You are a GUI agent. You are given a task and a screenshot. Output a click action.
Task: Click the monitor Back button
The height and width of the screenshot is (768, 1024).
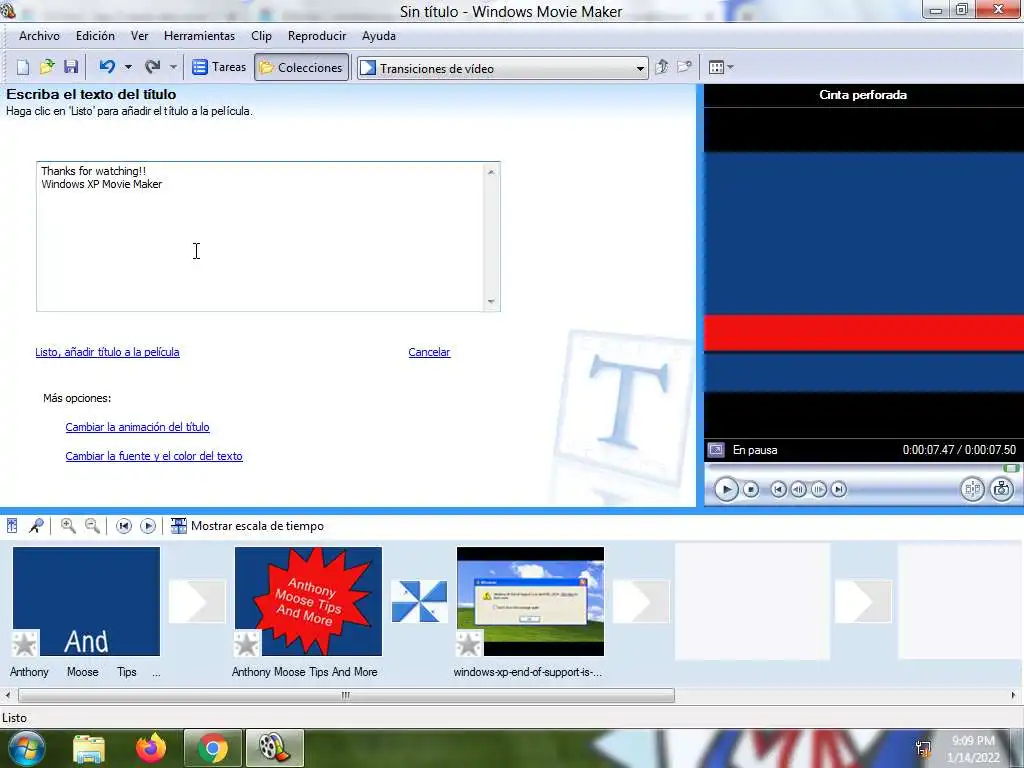(778, 489)
